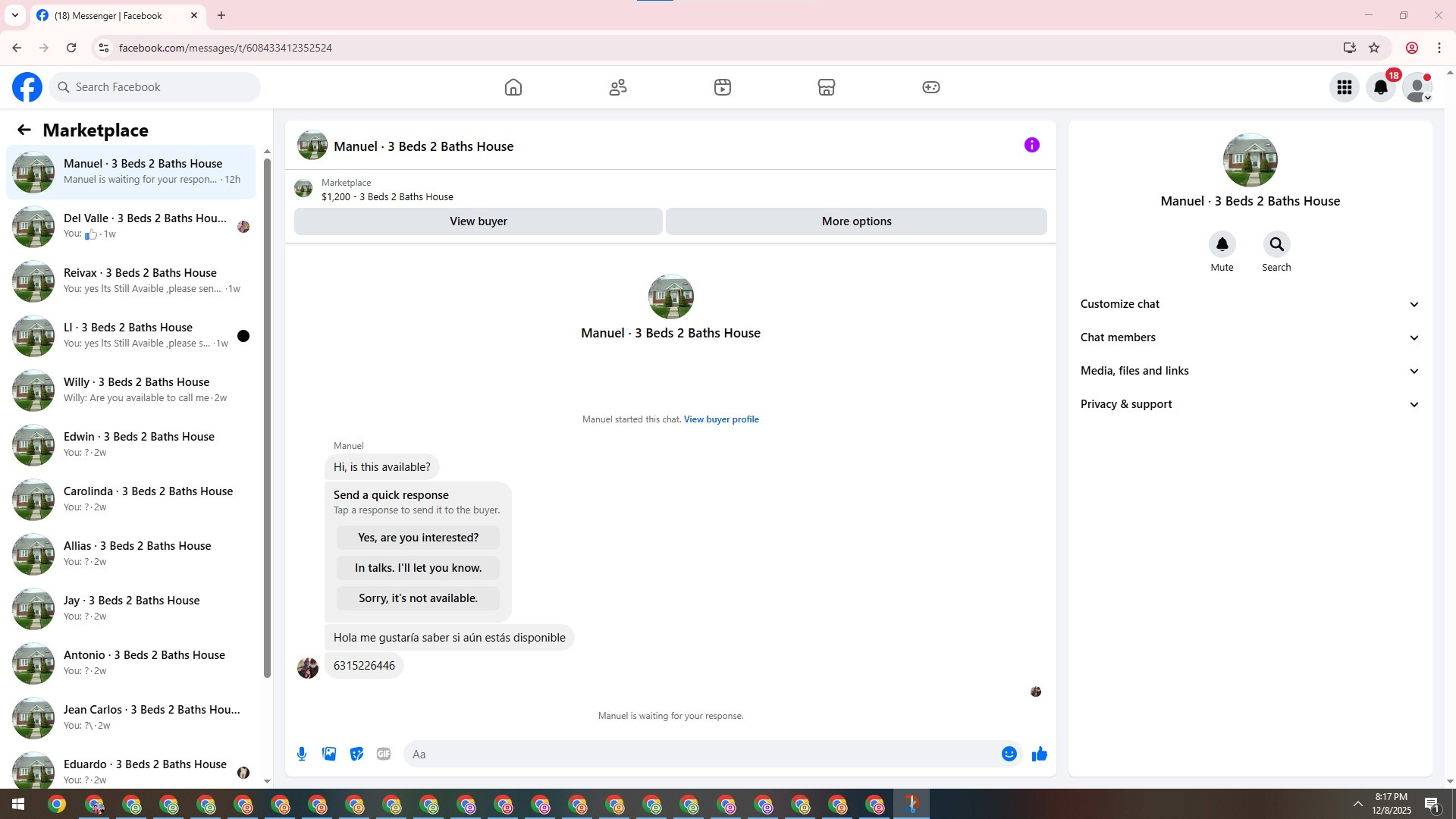Open the voice clip microphone icon

302,754
